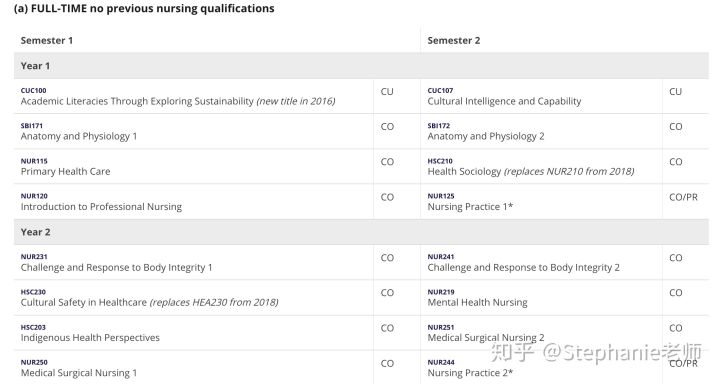Click Challenge and Response to Body Integrity 2
Screen dimensions: 720x384
pos(523,268)
